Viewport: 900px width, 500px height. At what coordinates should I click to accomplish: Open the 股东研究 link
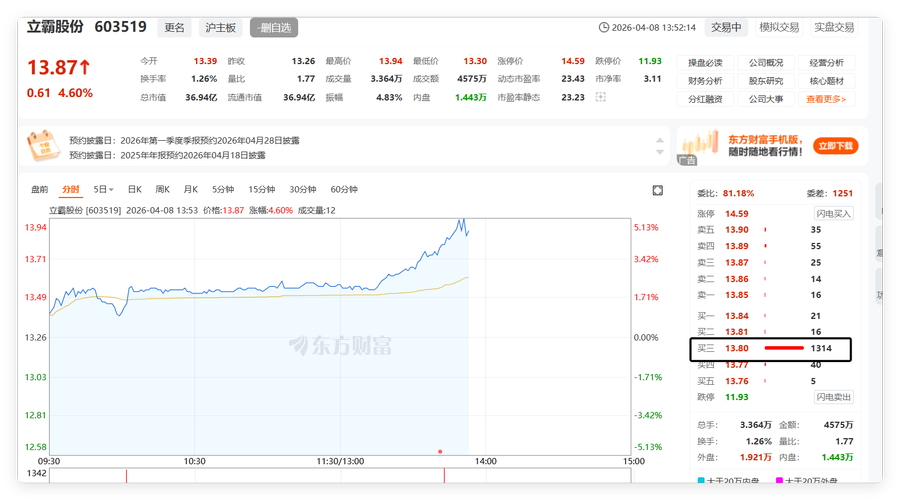(766, 81)
